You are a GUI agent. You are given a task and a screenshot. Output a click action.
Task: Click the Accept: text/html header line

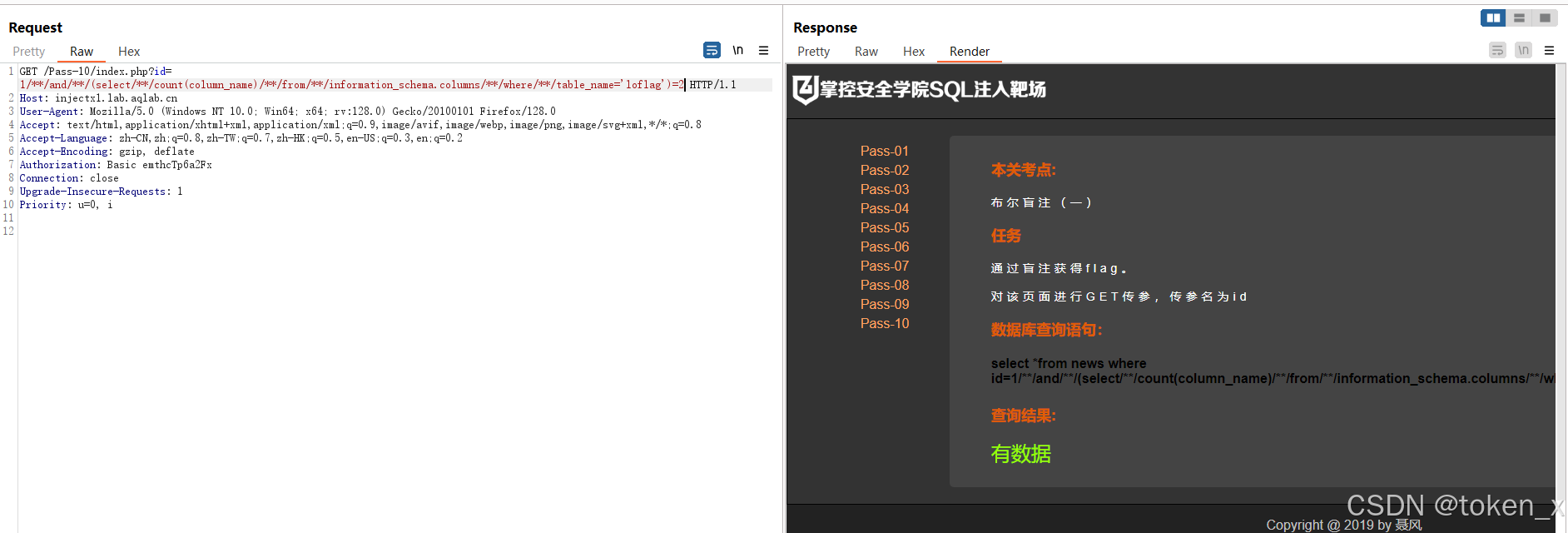[x=360, y=125]
